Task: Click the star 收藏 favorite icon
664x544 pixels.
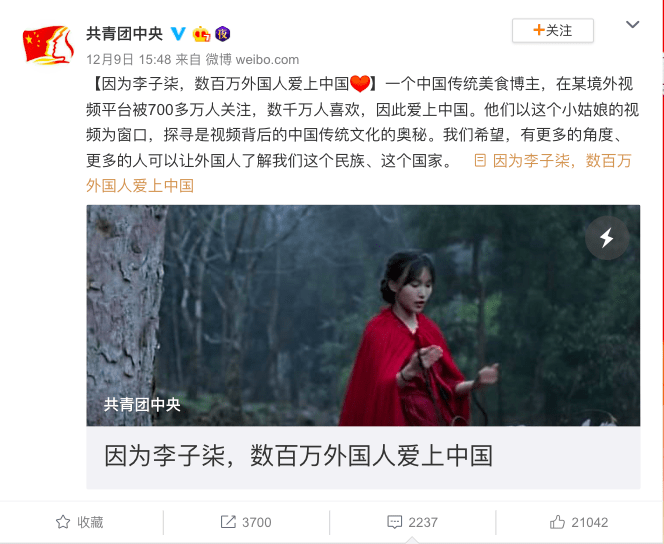Action: (x=63, y=522)
